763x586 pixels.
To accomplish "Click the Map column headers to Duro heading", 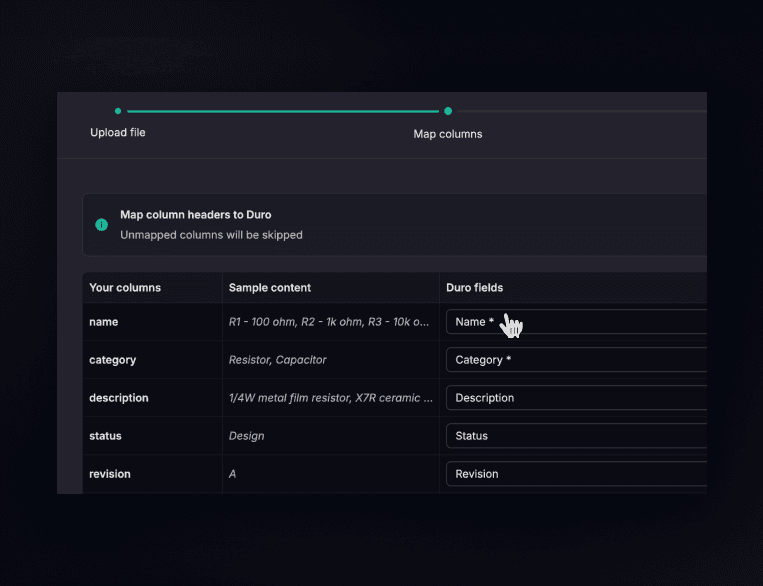I will point(196,214).
